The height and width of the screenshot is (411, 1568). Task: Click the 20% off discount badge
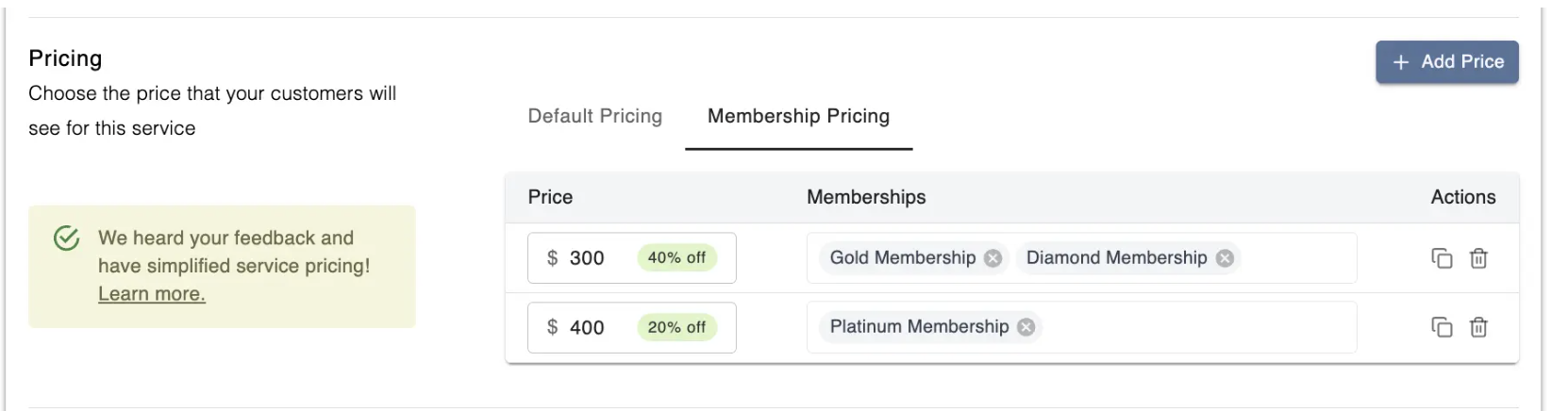click(676, 328)
